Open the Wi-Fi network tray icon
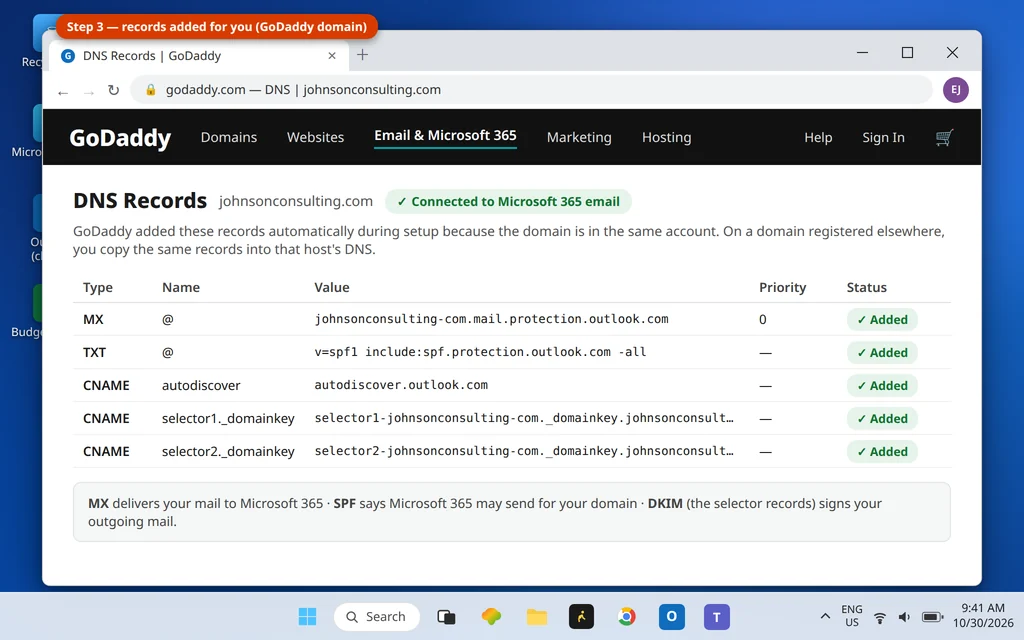Image resolution: width=1024 pixels, height=640 pixels. (x=880, y=617)
